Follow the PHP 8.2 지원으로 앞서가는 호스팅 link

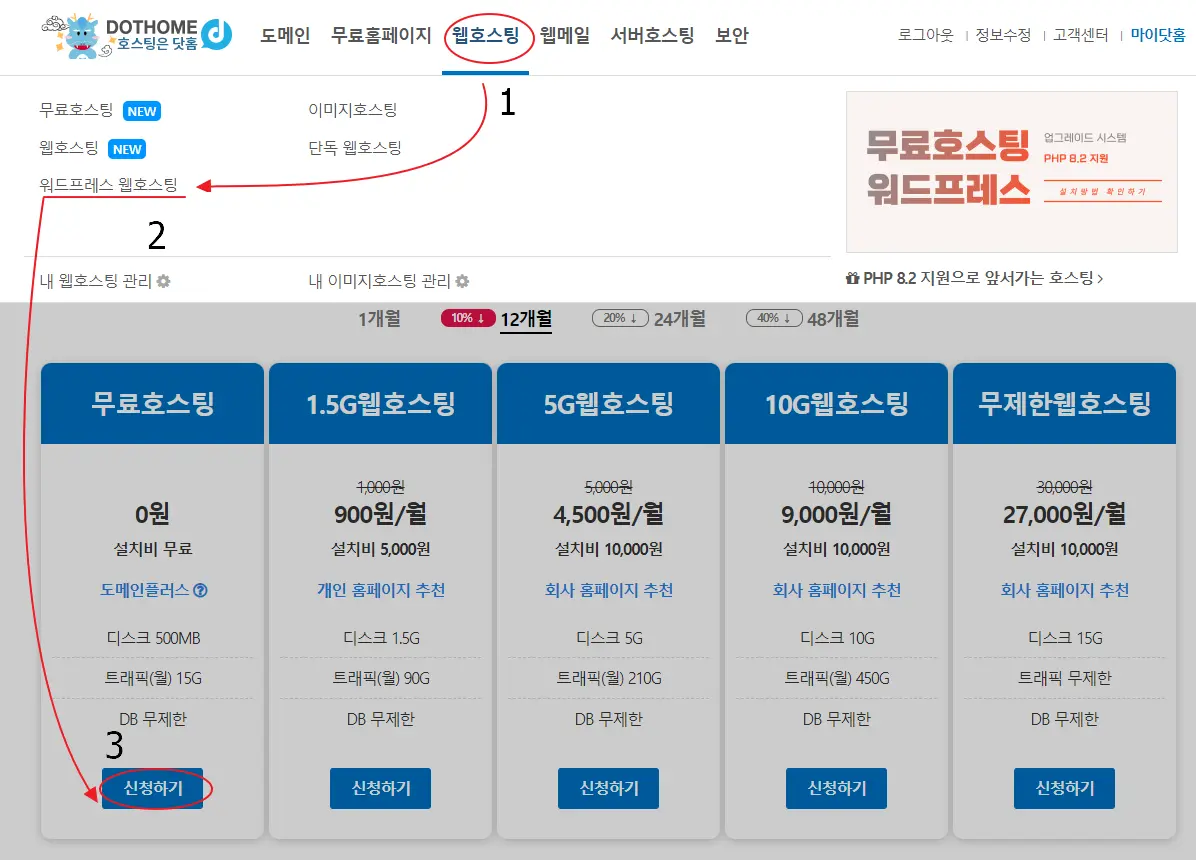pyautogui.click(x=983, y=278)
